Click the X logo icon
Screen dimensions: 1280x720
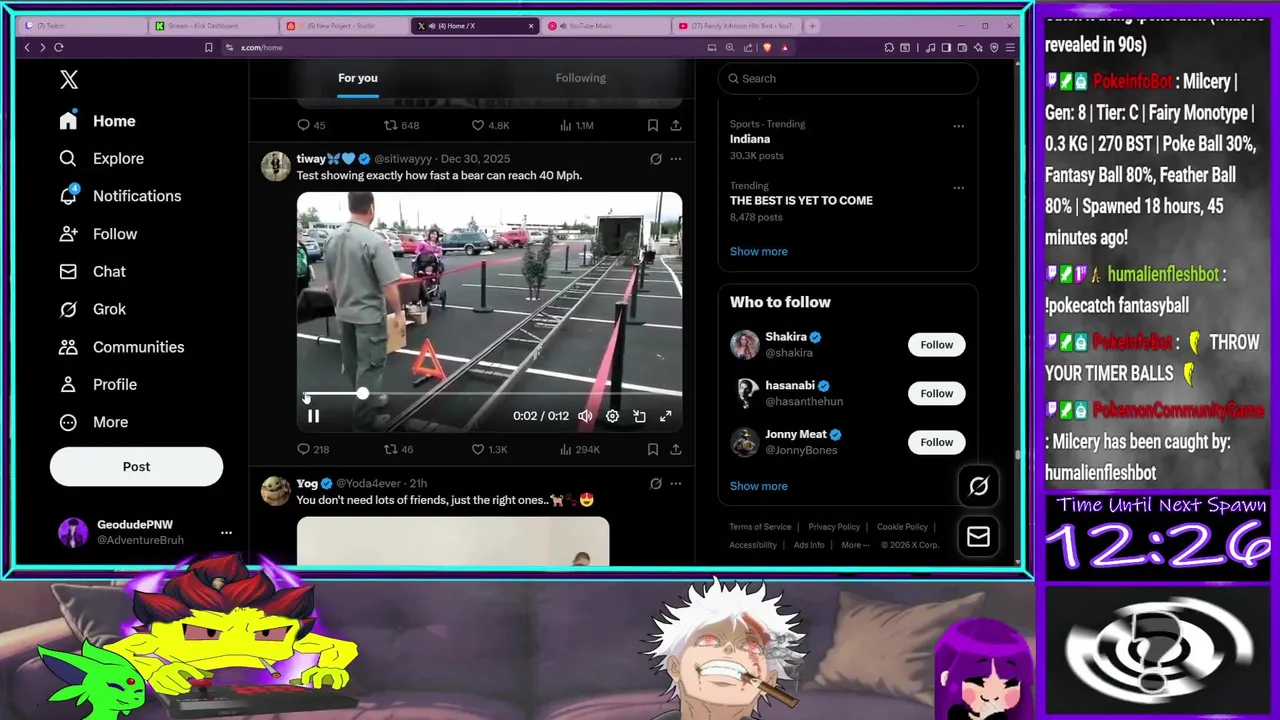click(68, 80)
